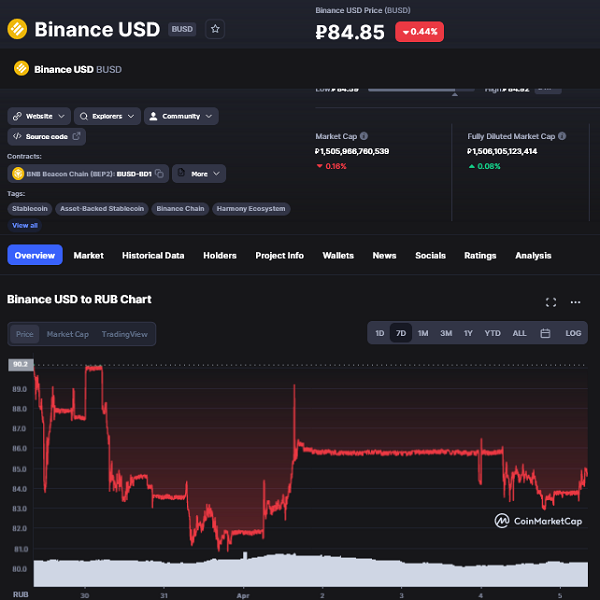Click the small Binance USD sticky header logo

(x=21, y=68)
